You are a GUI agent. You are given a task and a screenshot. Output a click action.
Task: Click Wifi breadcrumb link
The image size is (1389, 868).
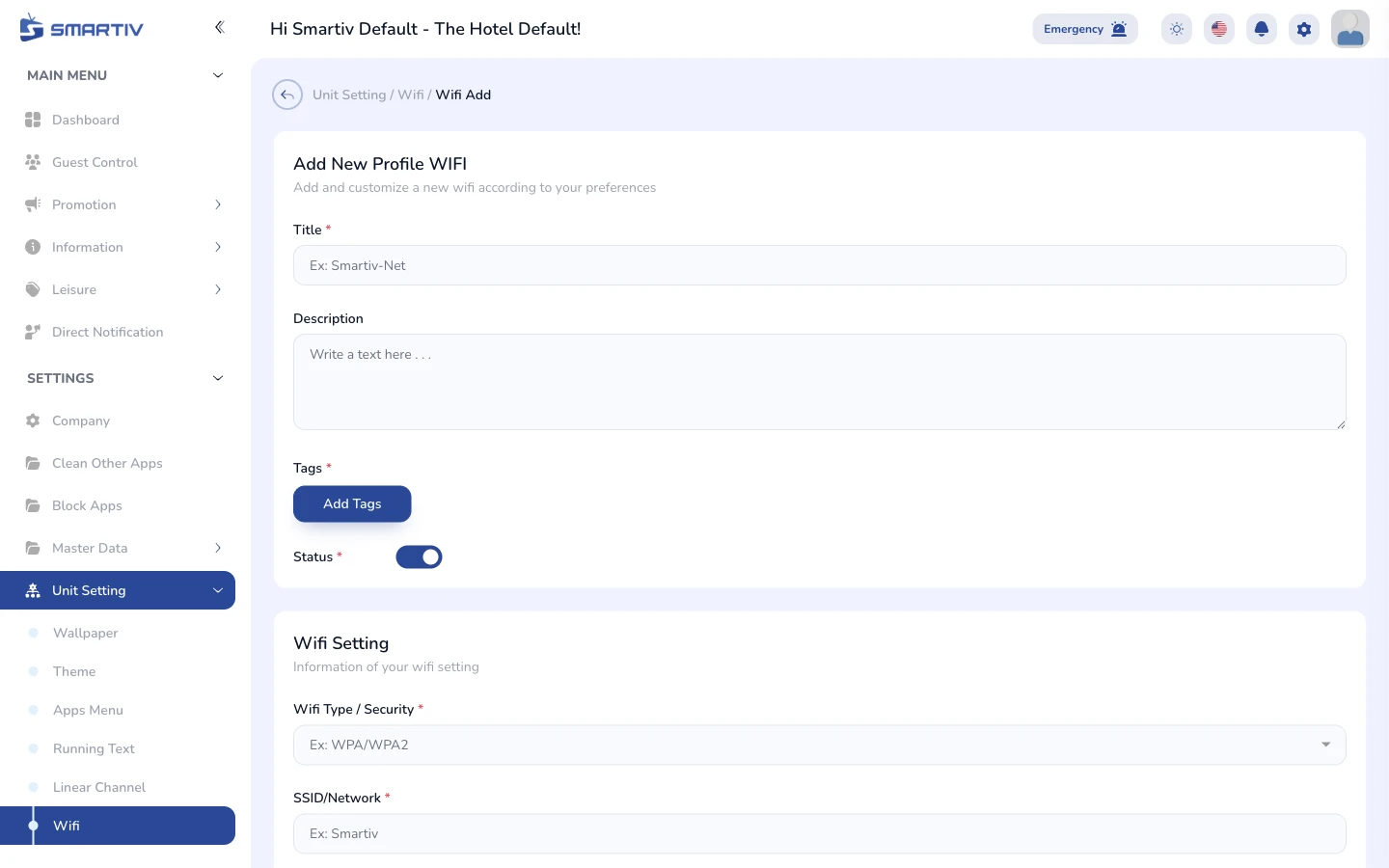click(x=410, y=95)
